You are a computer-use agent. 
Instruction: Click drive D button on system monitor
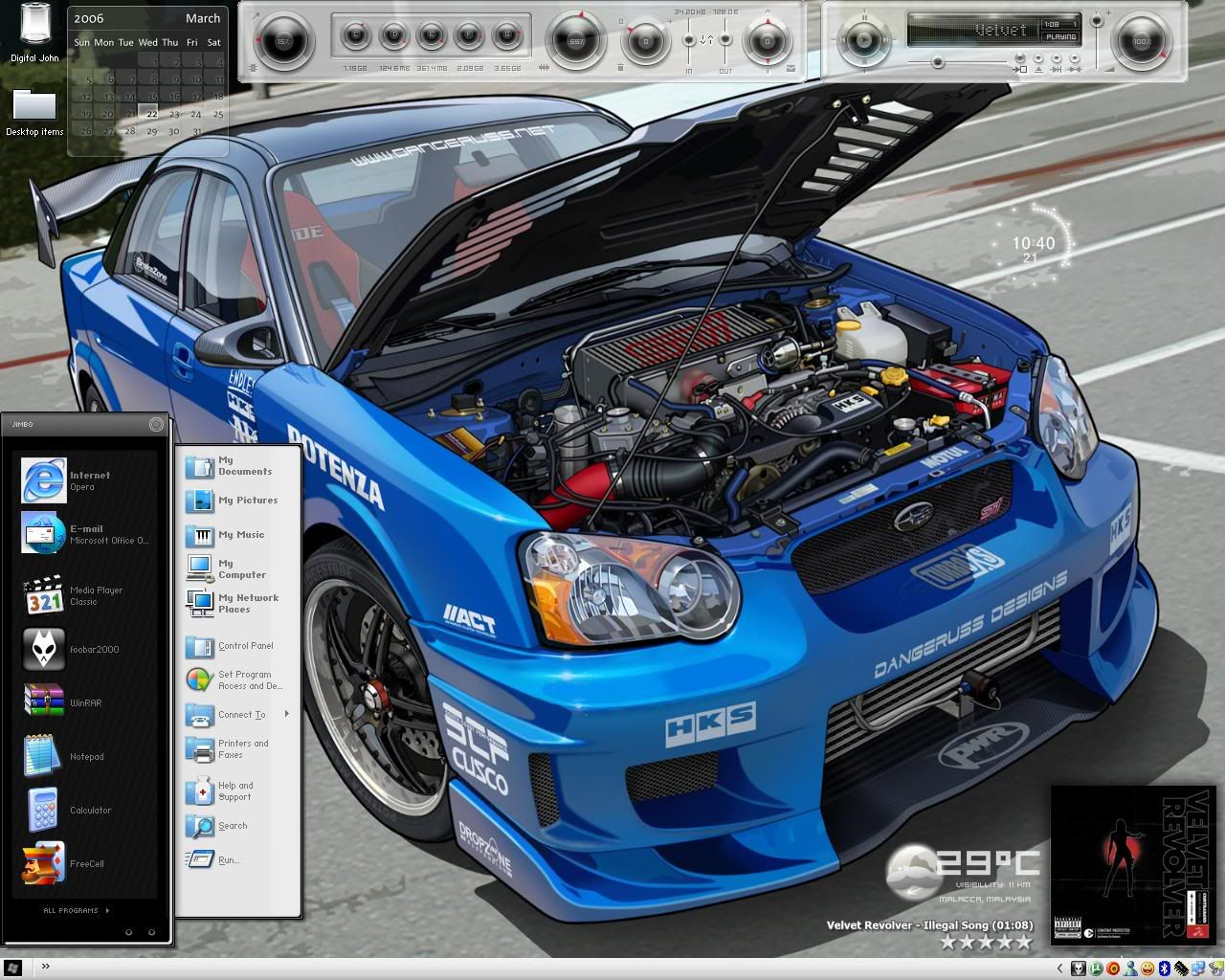[394, 36]
